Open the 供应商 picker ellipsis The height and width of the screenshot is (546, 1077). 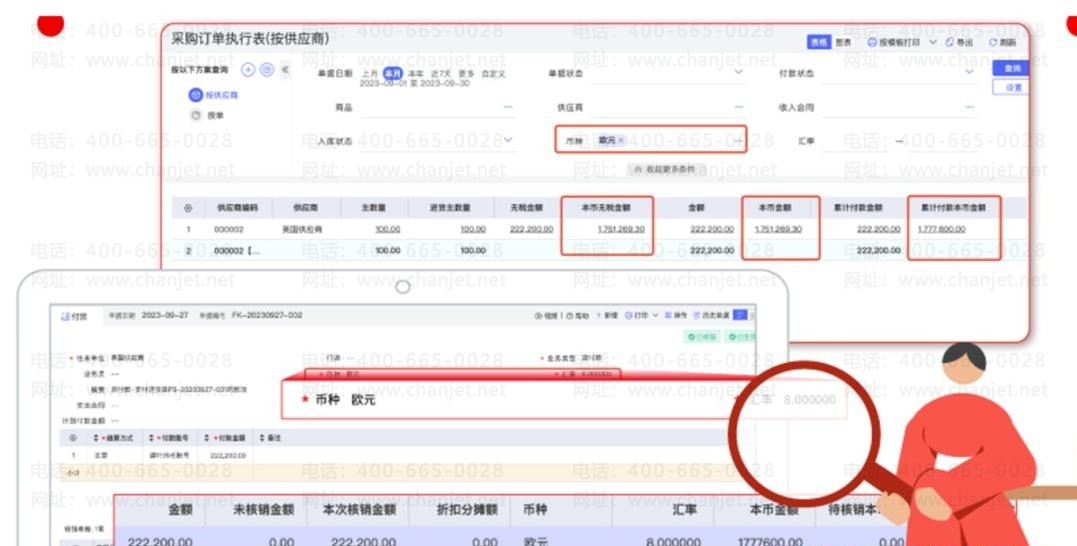[x=738, y=107]
